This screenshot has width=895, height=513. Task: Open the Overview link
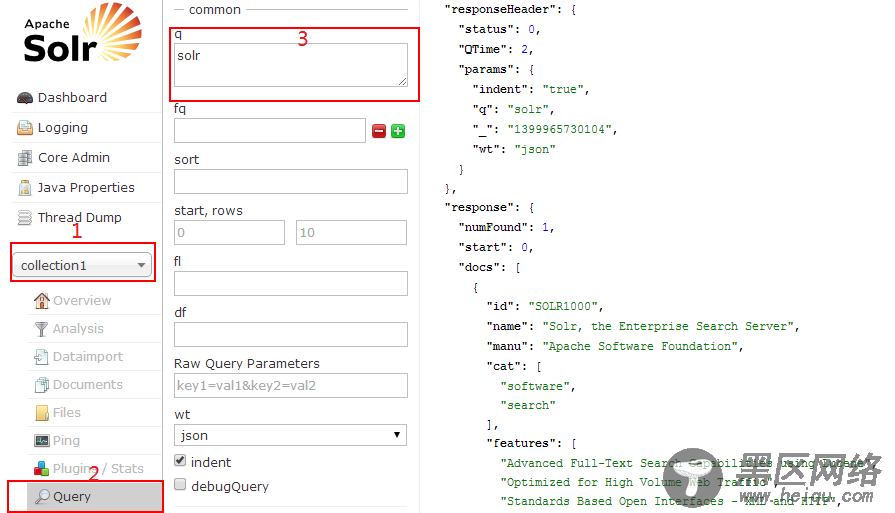(x=82, y=301)
